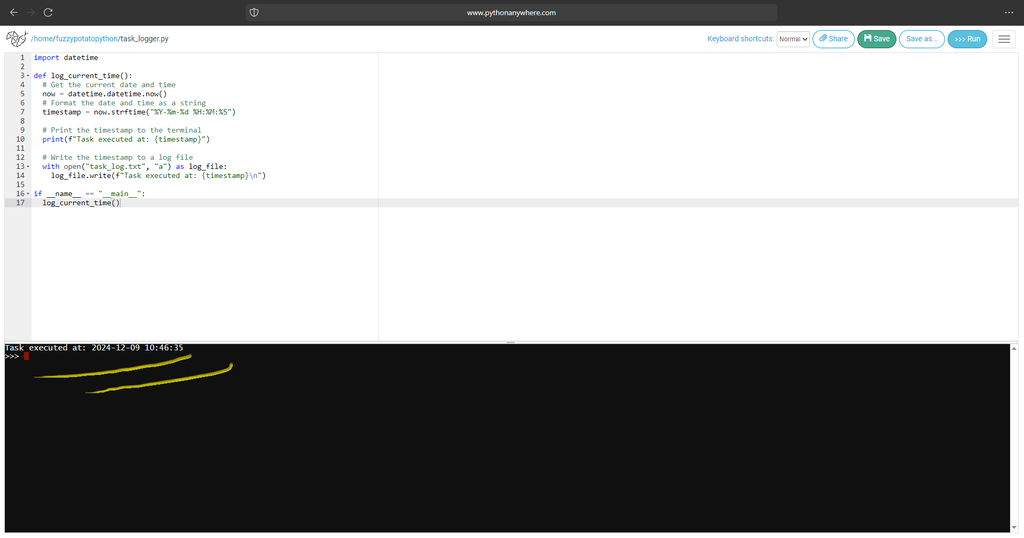Click the now = datetime.datetime.now() line

click(x=104, y=94)
